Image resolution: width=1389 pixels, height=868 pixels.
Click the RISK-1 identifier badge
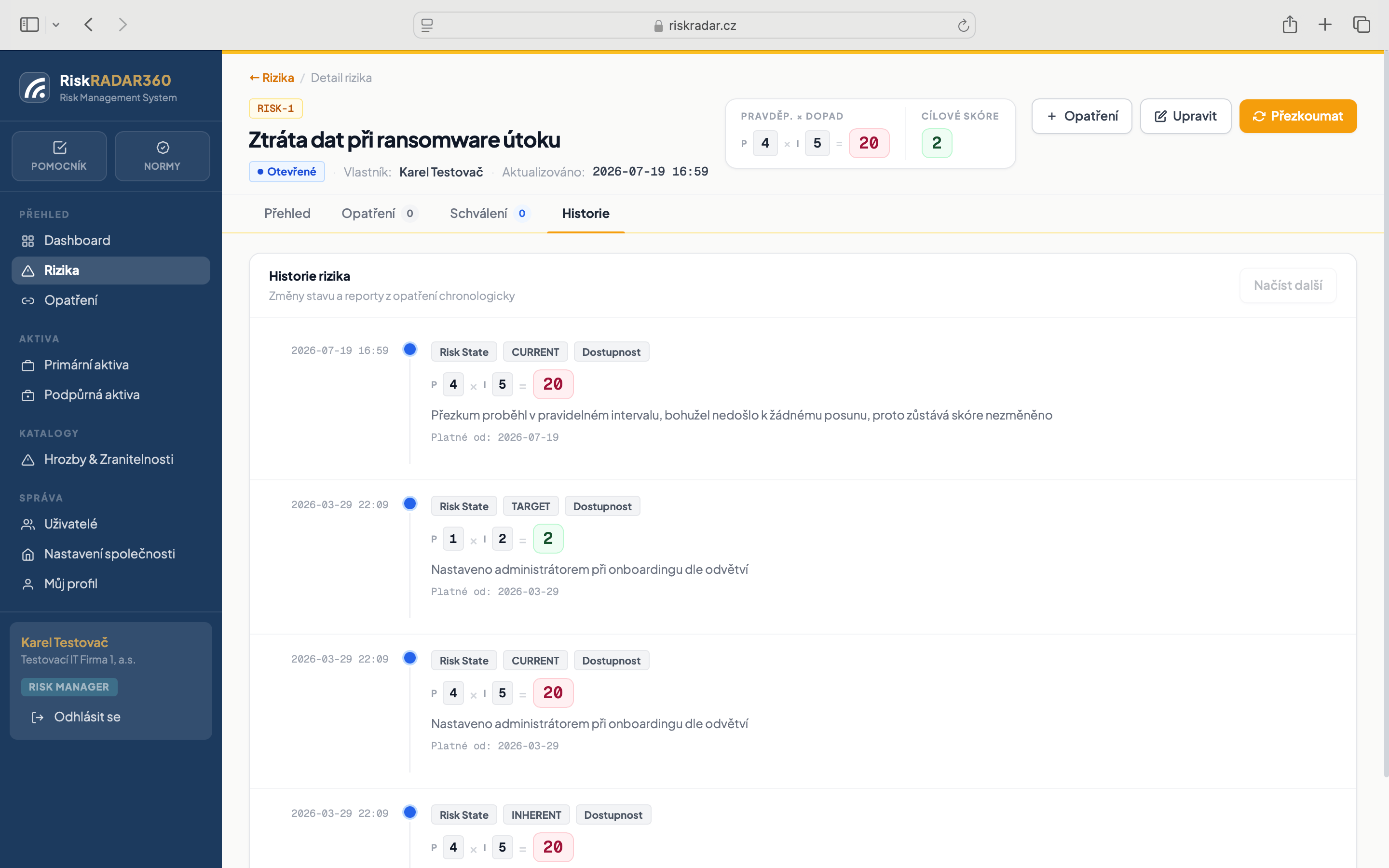click(x=275, y=108)
